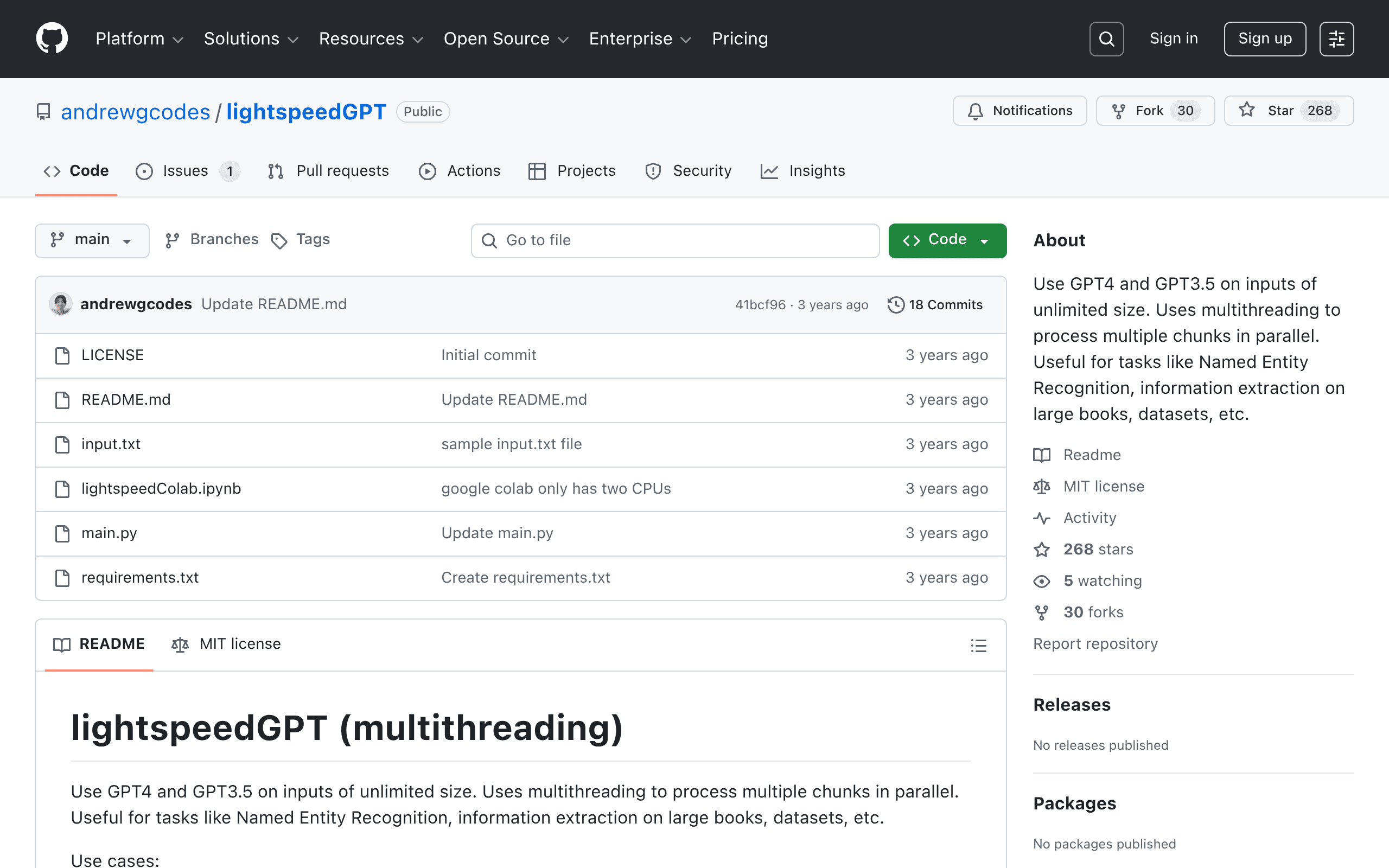Open the main branch selector dropdown
The width and height of the screenshot is (1389, 868).
[x=92, y=240]
